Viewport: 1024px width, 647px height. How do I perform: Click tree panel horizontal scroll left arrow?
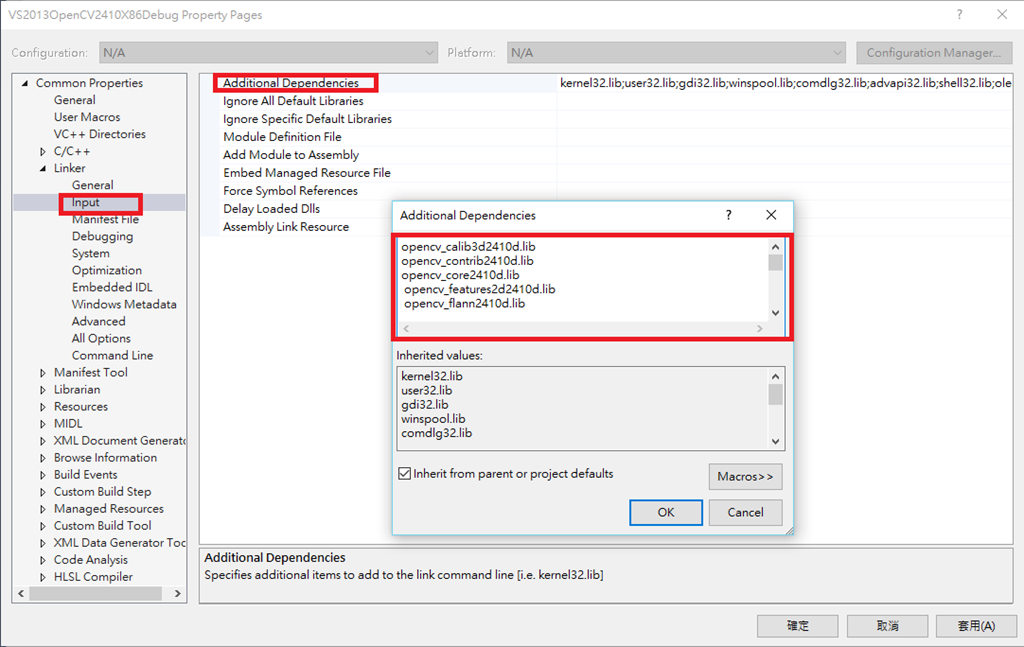tap(22, 593)
